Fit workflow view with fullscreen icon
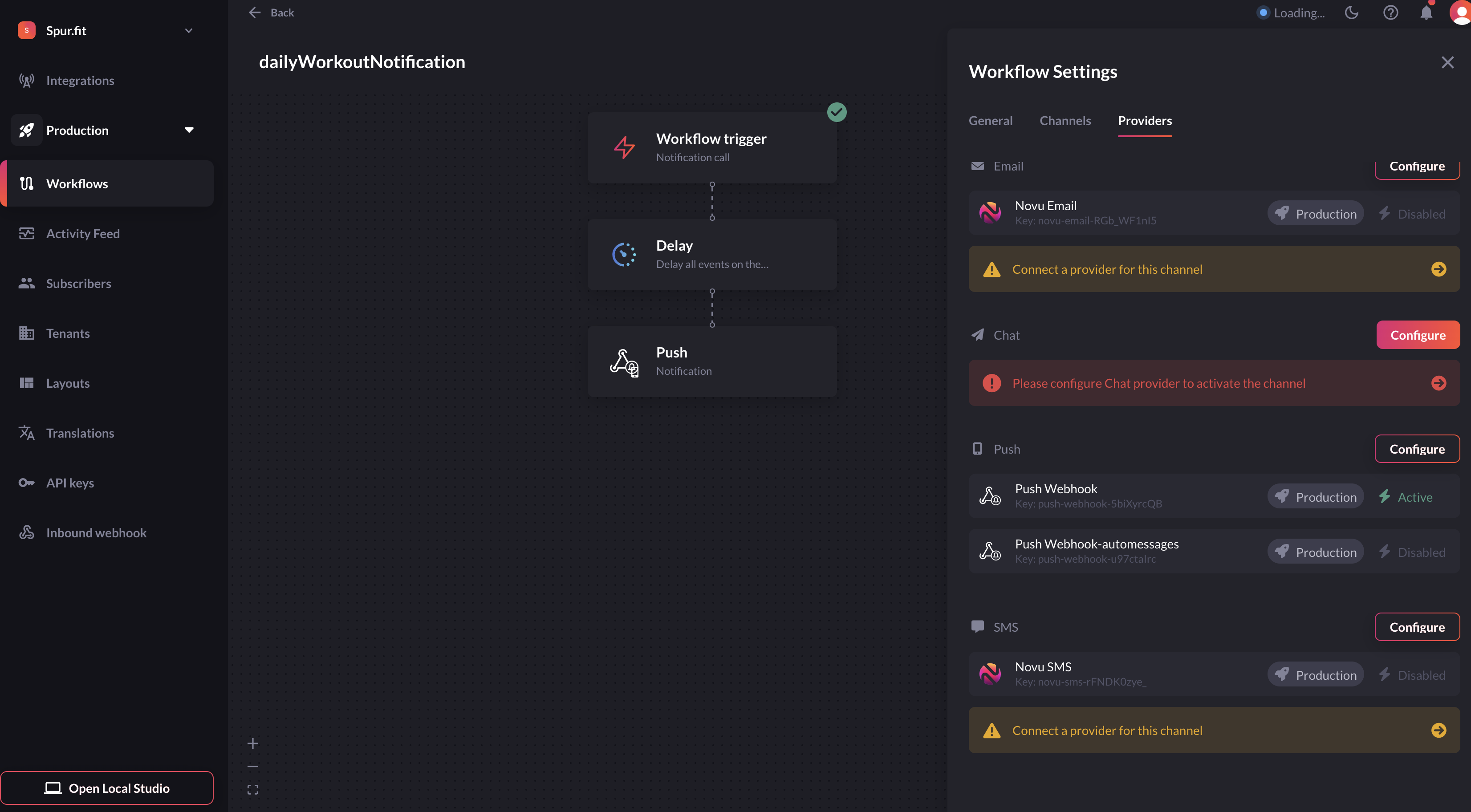Viewport: 1471px width, 812px height. pyautogui.click(x=253, y=790)
